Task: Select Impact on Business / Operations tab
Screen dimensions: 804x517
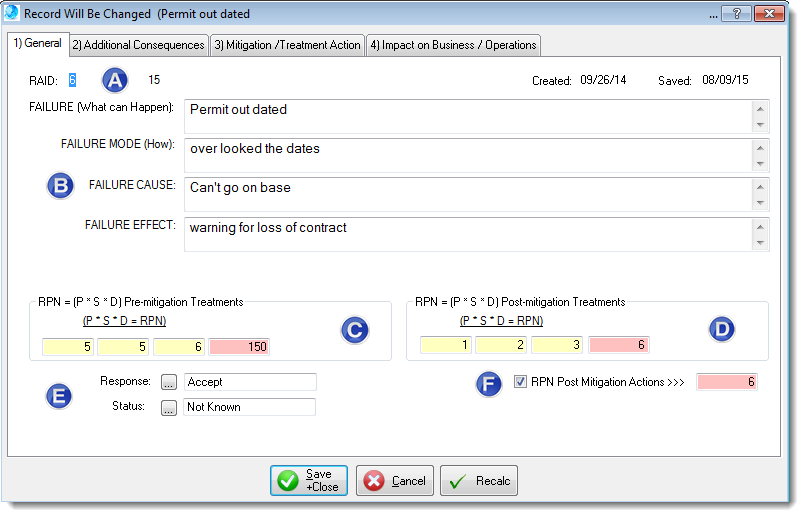Action: (453, 45)
